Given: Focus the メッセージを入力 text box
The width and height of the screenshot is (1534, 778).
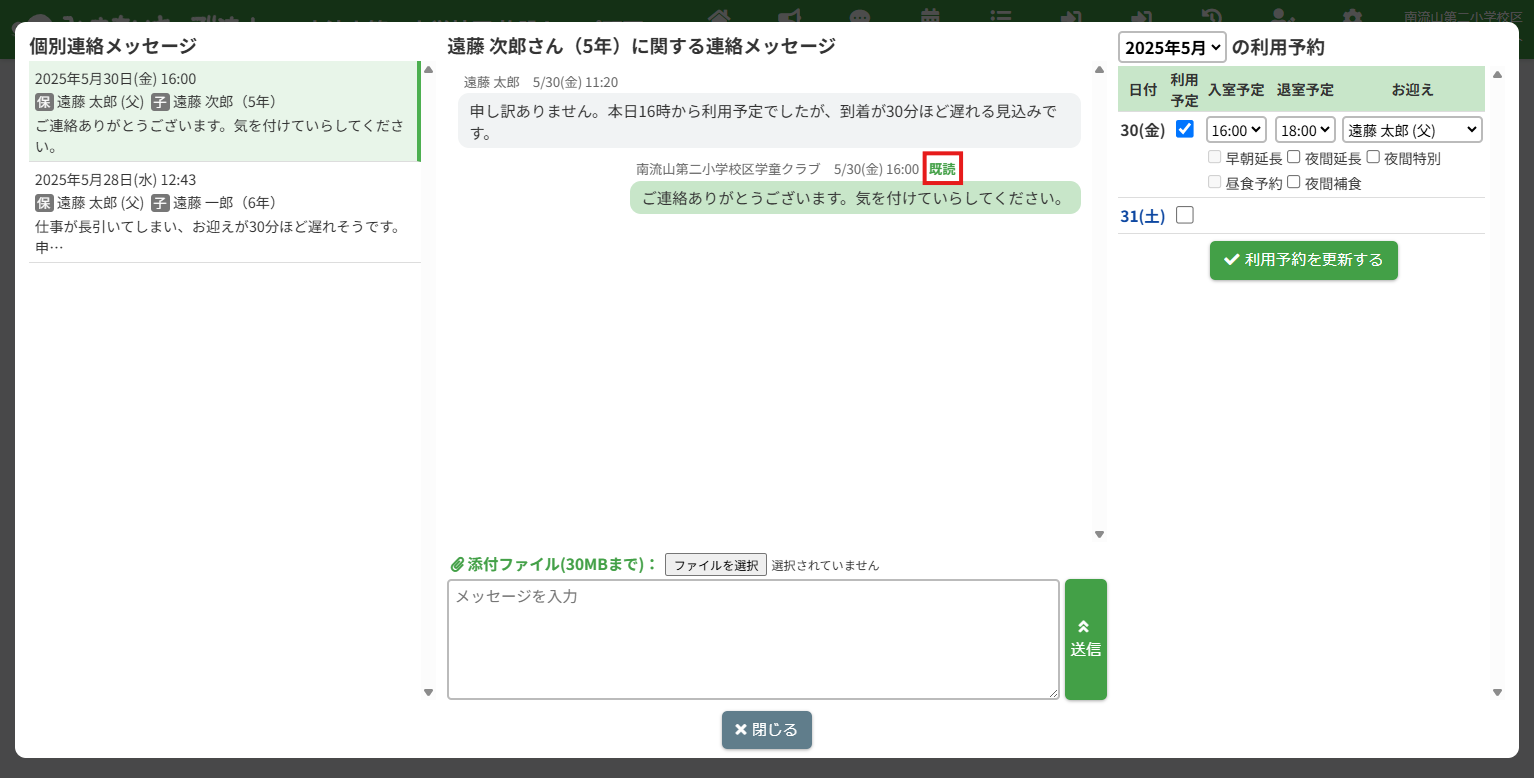Looking at the screenshot, I should [752, 639].
